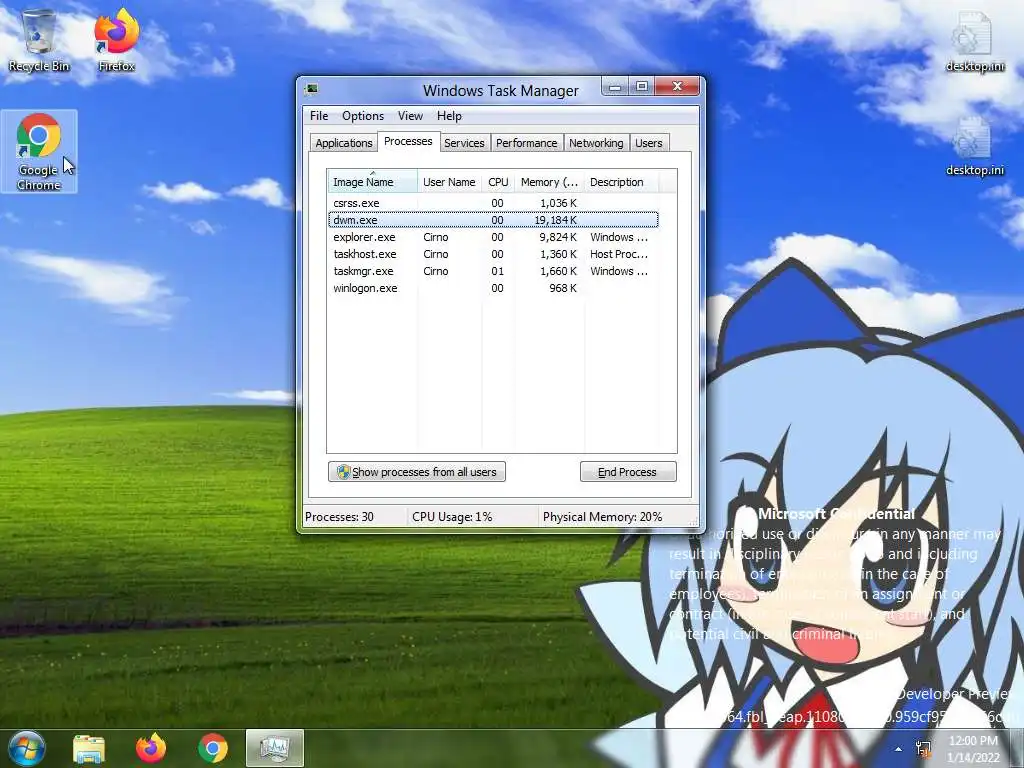Click the 9,824 K memory value
Image resolution: width=1024 pixels, height=768 pixels.
click(x=558, y=237)
